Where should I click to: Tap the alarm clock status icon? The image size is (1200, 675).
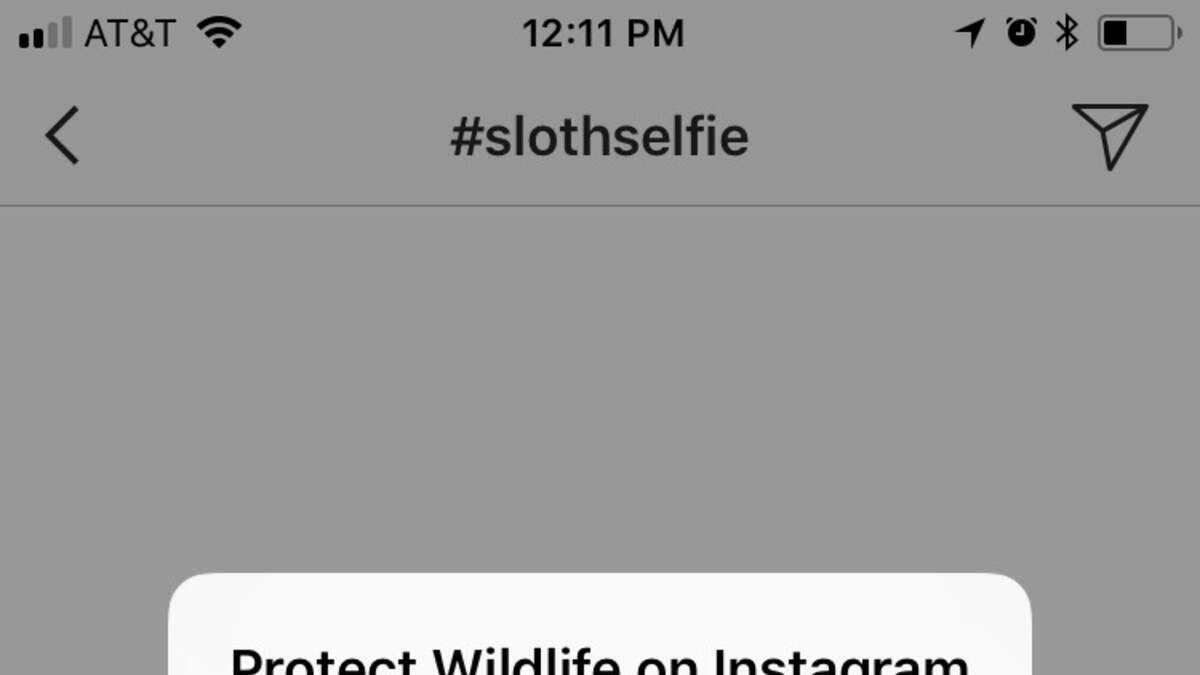[x=1021, y=33]
